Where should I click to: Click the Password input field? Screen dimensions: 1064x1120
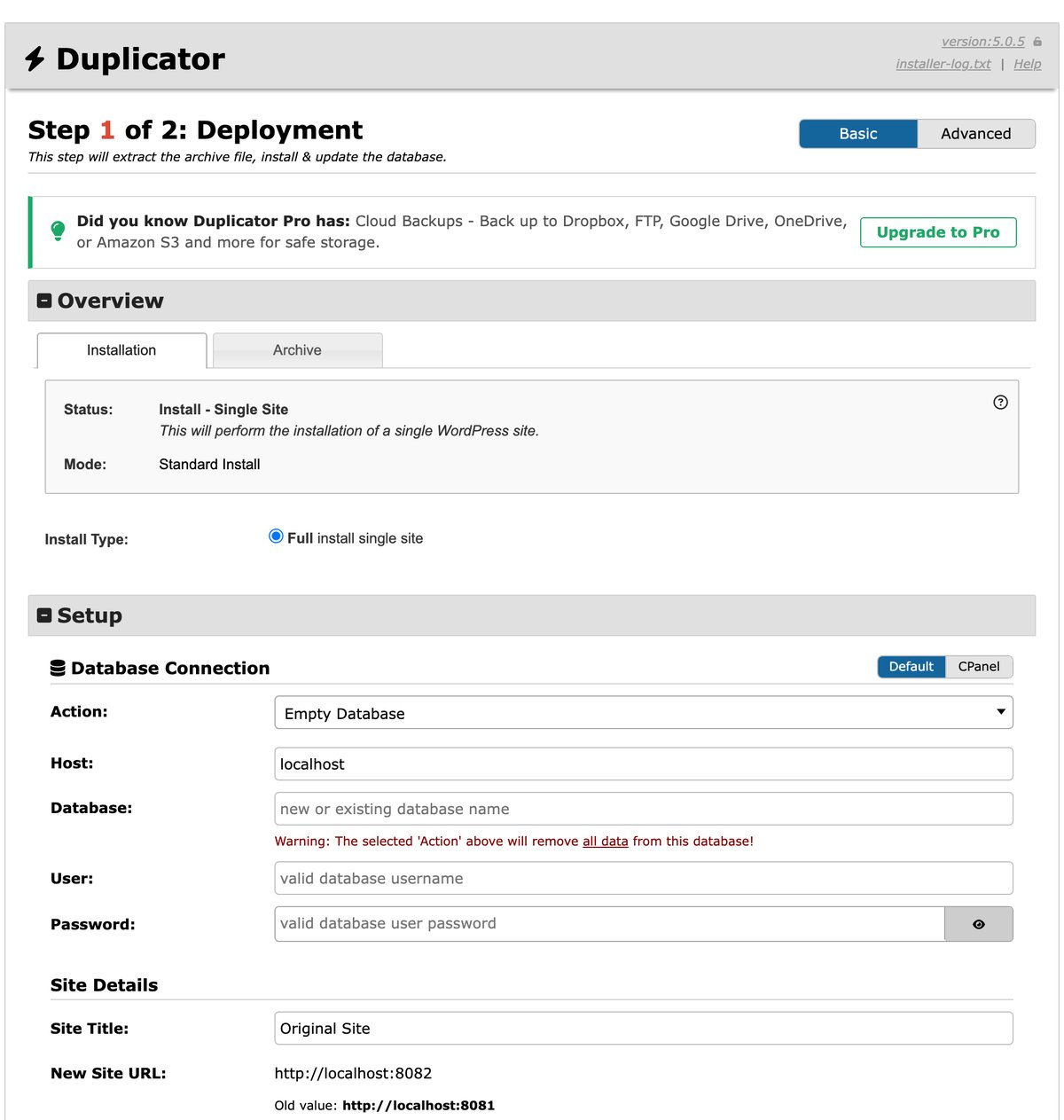(610, 924)
